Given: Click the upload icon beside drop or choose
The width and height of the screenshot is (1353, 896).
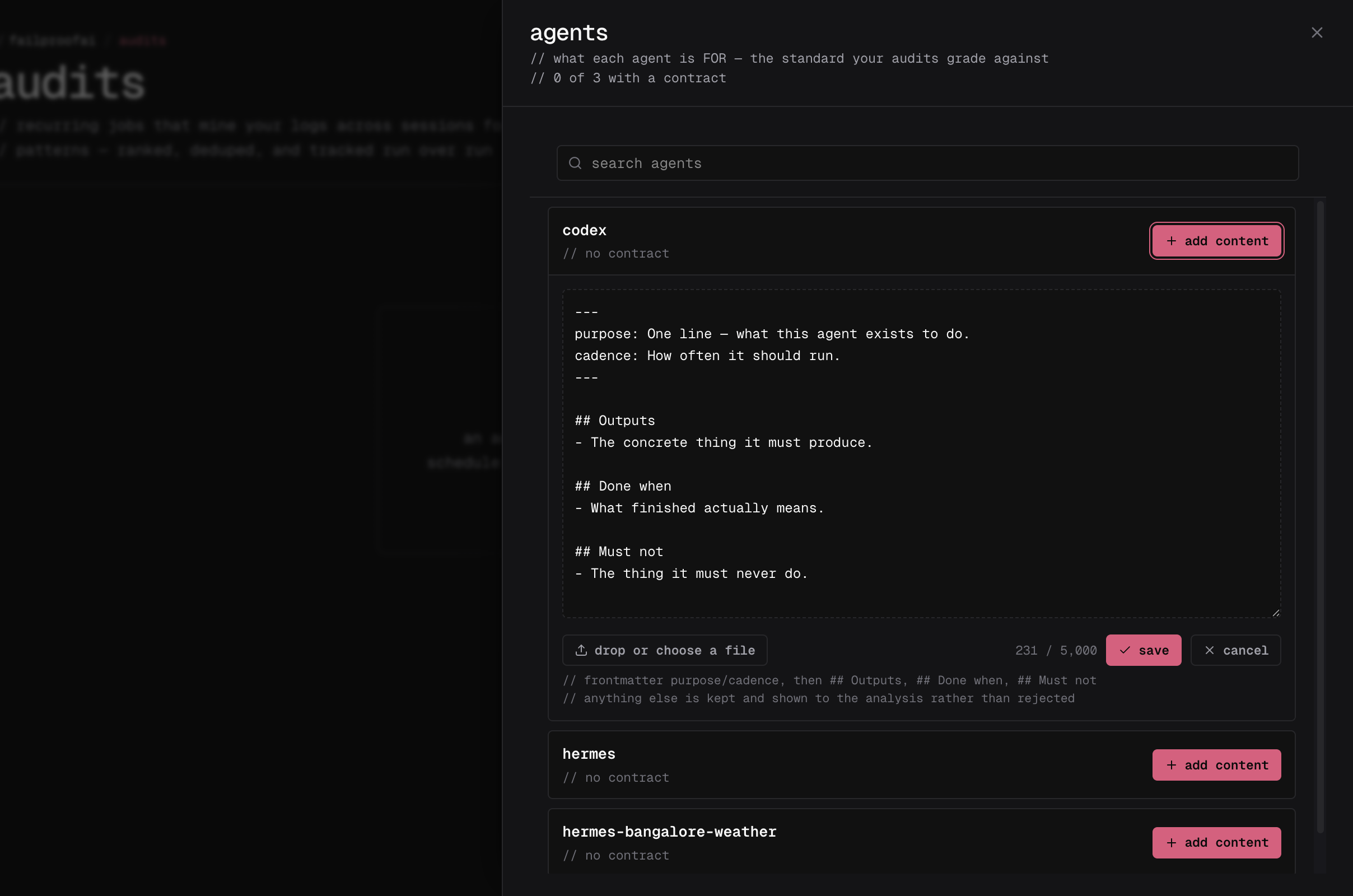Looking at the screenshot, I should (581, 650).
